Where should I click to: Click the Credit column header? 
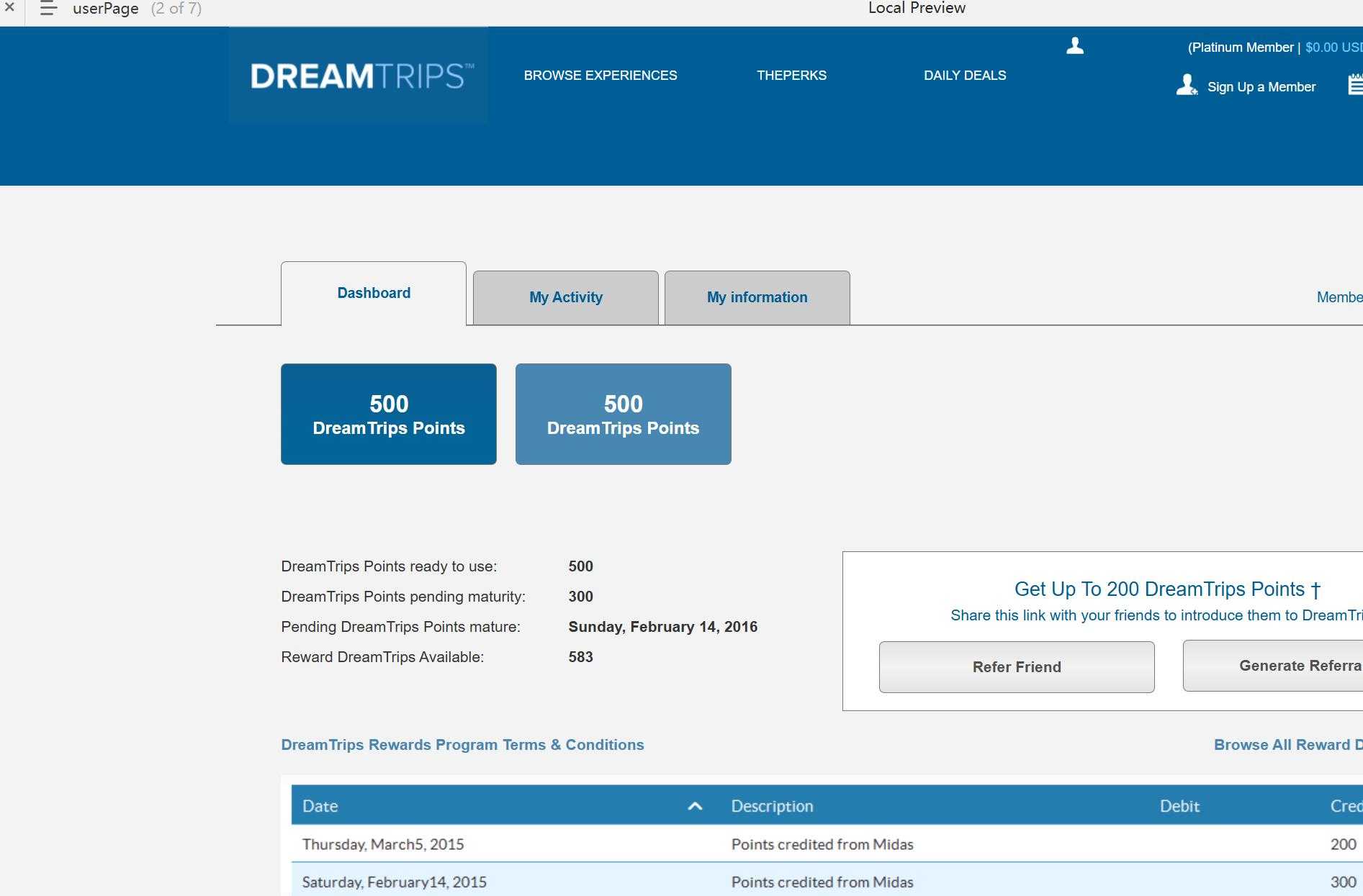coord(1346,806)
